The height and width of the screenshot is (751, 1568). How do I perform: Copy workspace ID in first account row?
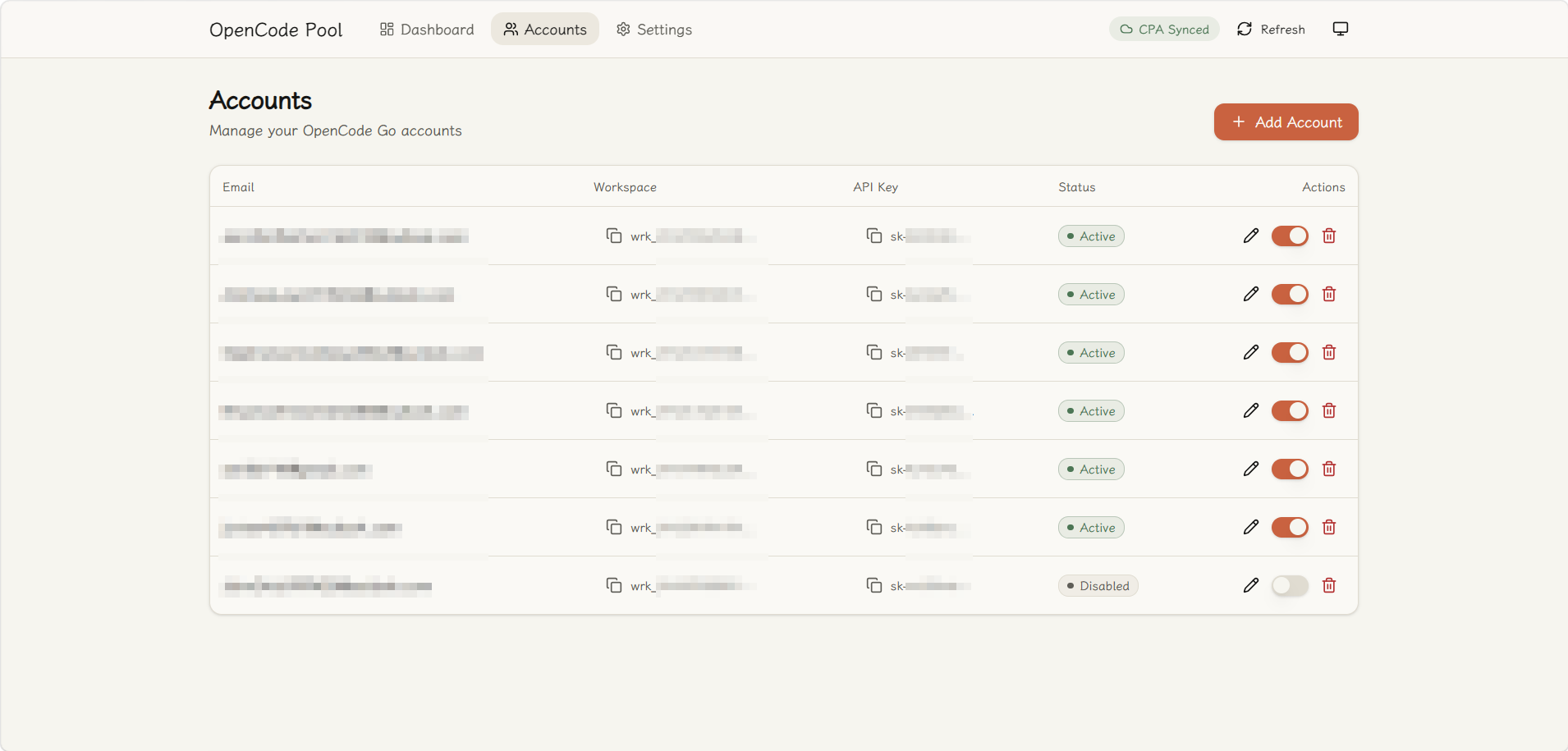point(614,236)
